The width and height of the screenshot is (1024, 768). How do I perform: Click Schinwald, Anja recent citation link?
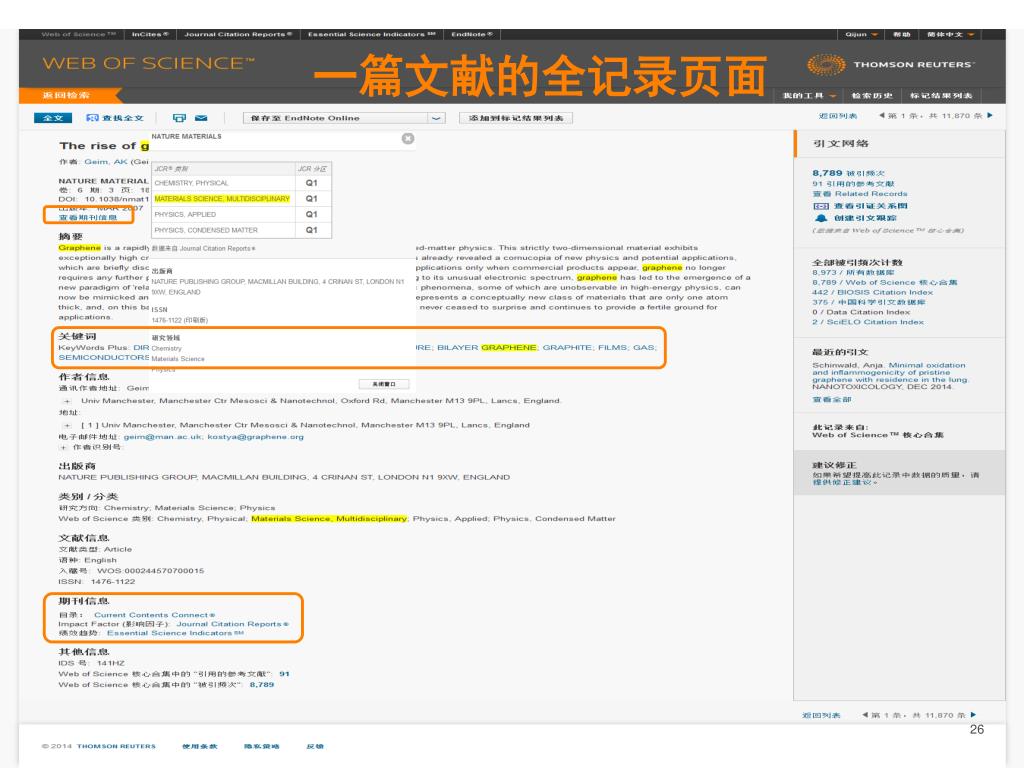point(890,372)
